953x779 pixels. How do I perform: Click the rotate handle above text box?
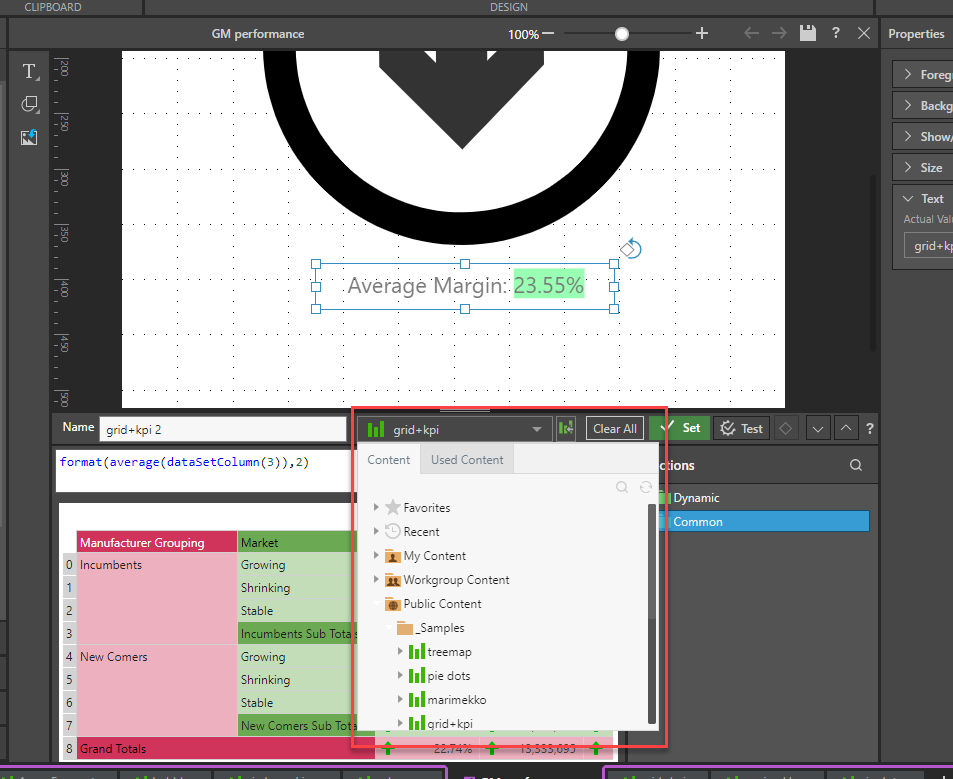click(x=630, y=247)
